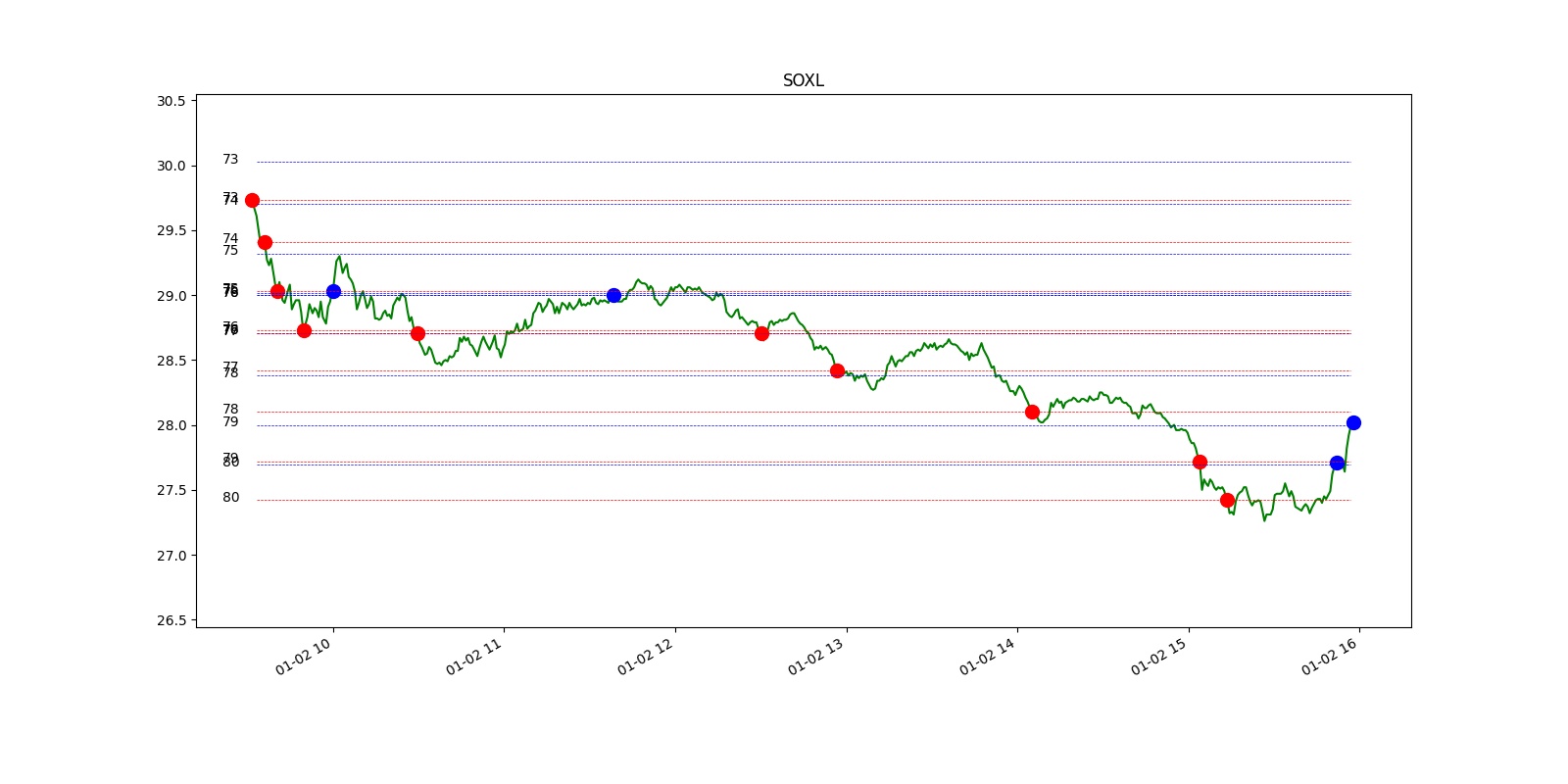Click level label 75 beside the 29.3 blue line
The image size is (1568, 784).
pyautogui.click(x=230, y=250)
